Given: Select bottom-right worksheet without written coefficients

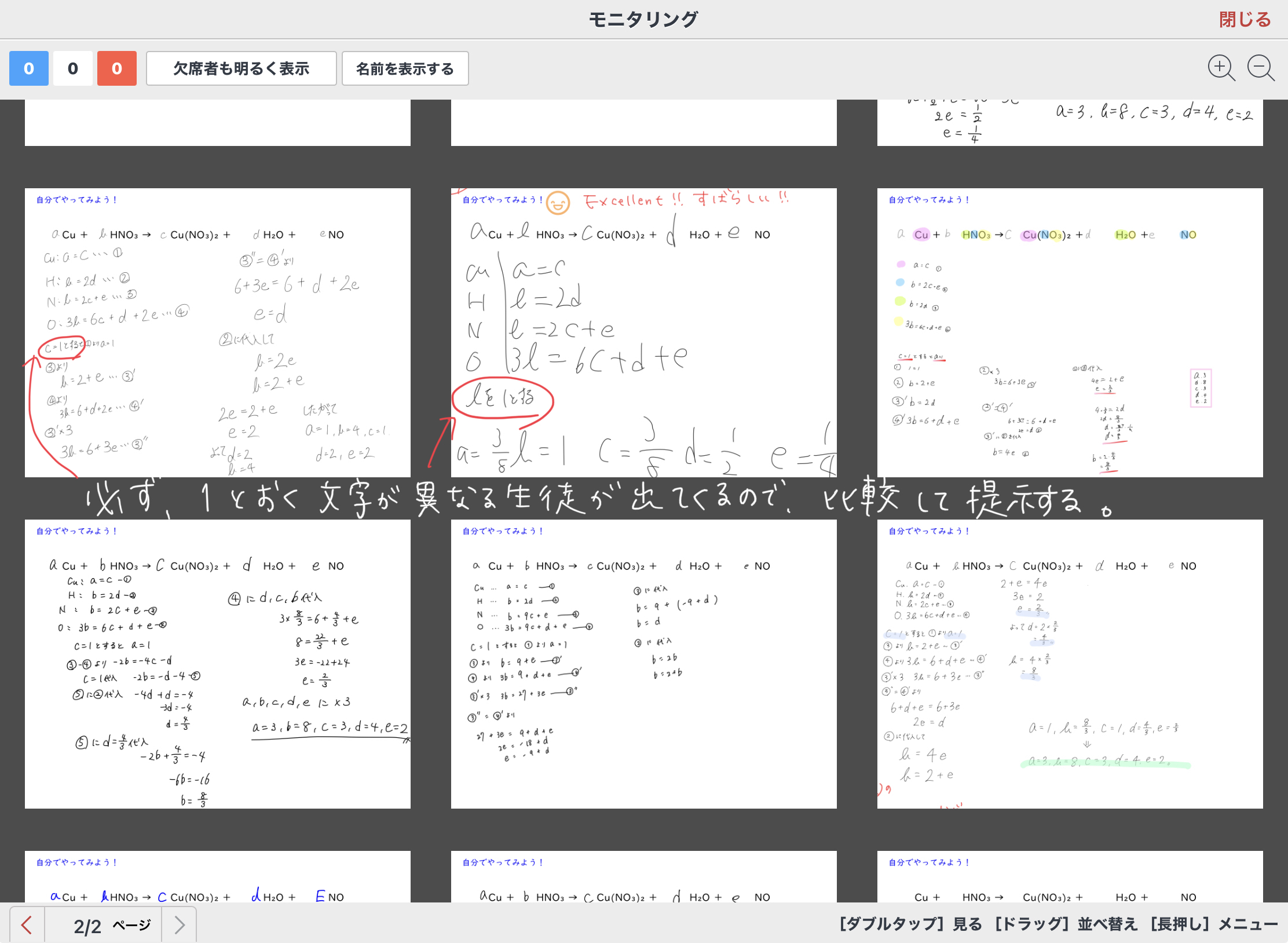Looking at the screenshot, I should pos(1070,877).
